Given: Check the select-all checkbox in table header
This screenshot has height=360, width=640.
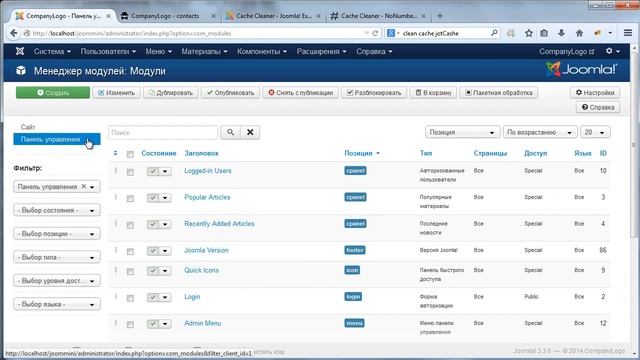Looking at the screenshot, I should (130, 154).
